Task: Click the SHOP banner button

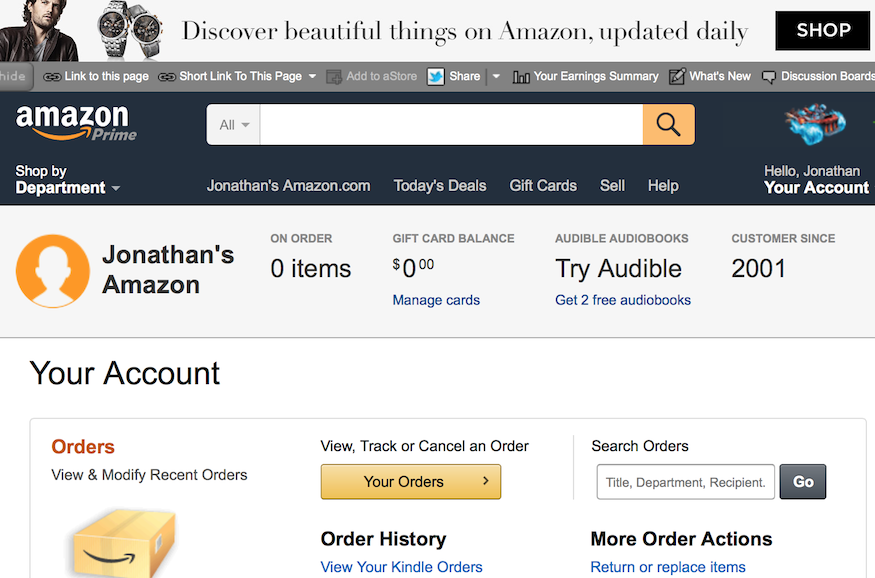Action: tap(823, 31)
